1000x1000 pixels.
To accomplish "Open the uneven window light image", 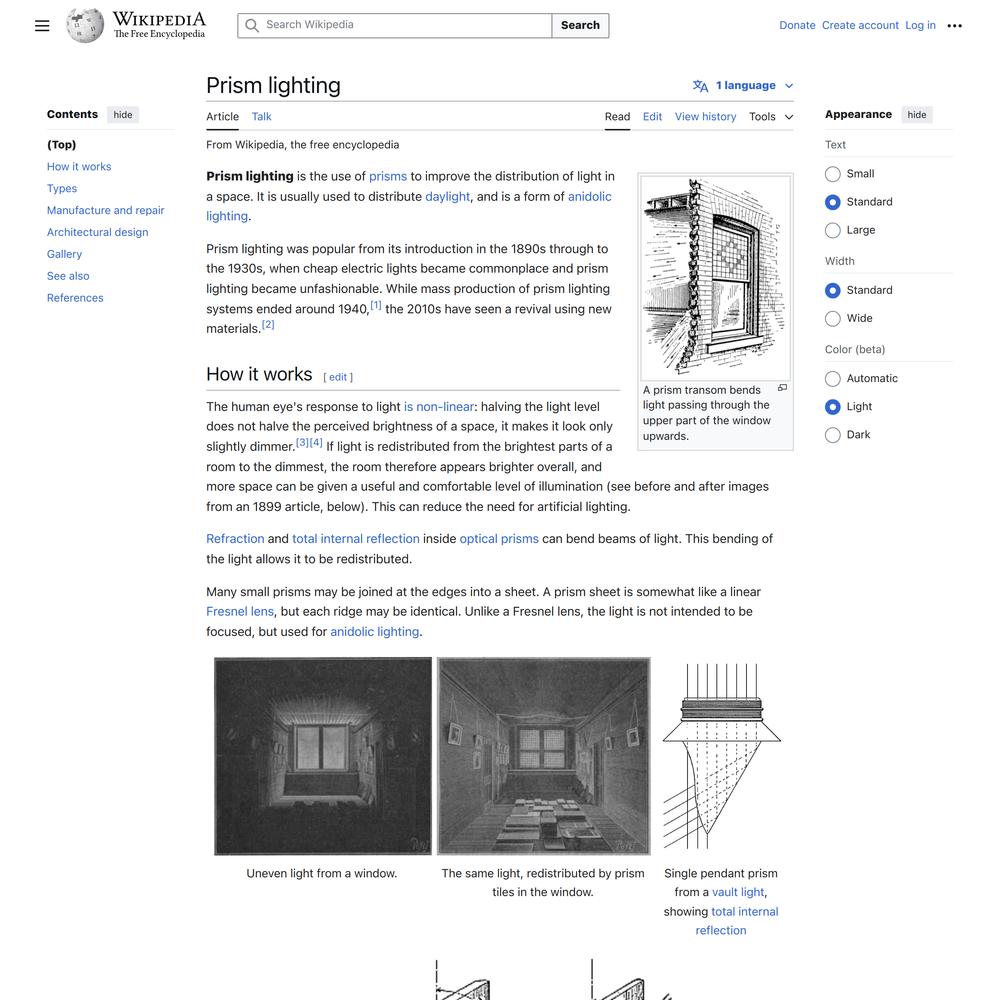I will pos(323,756).
